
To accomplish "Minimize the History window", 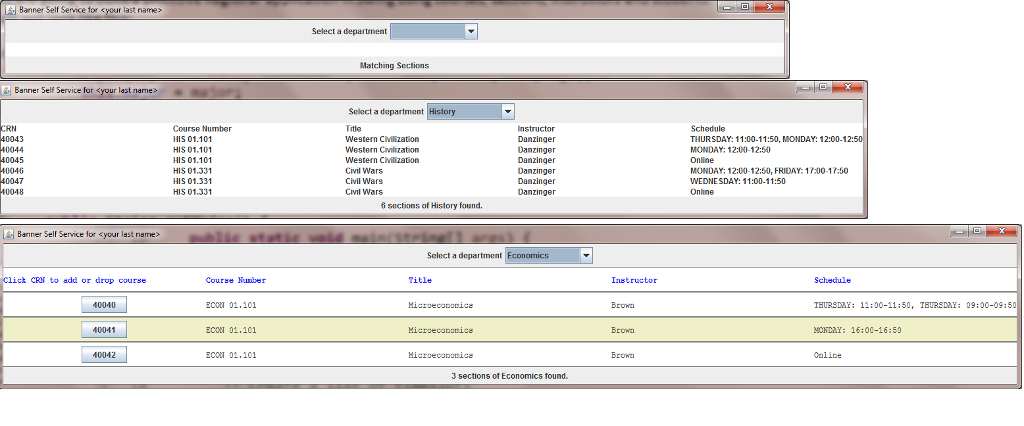I will pyautogui.click(x=807, y=87).
